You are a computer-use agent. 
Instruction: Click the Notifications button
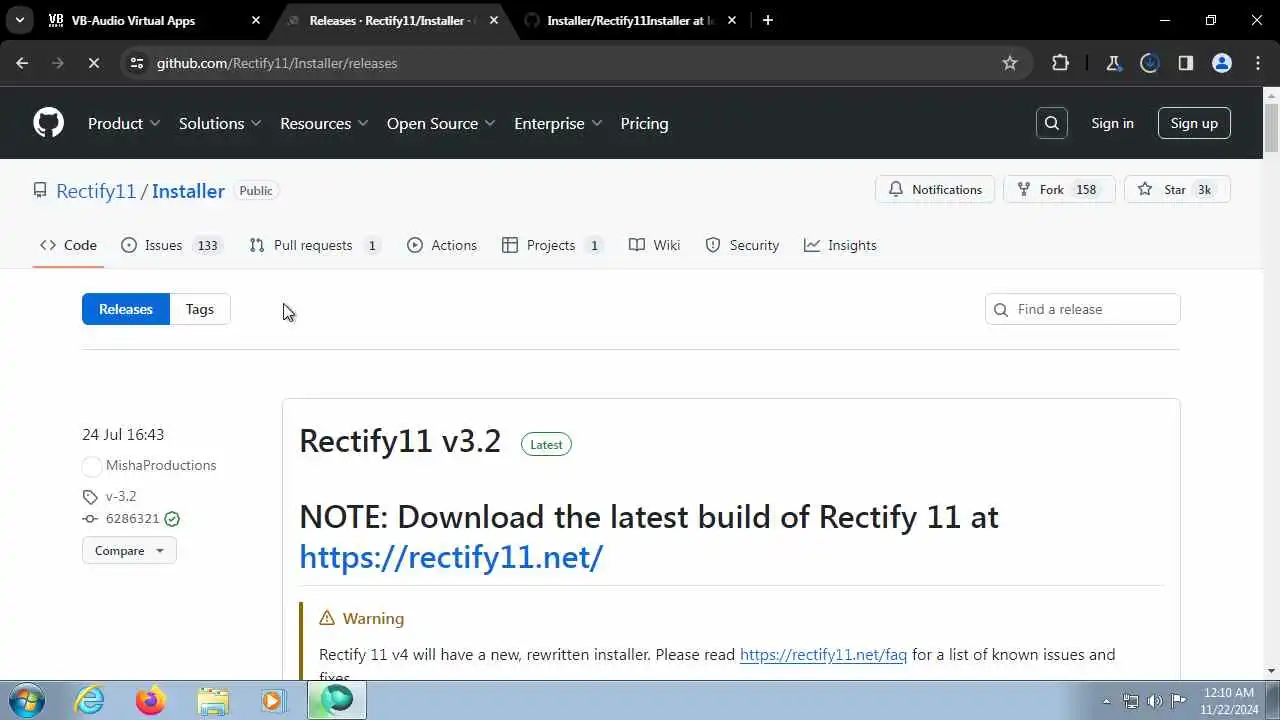(x=935, y=189)
